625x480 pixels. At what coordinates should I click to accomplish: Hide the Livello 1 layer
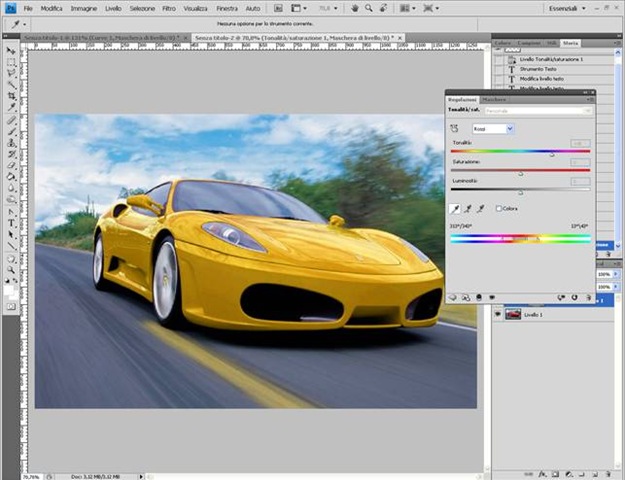coord(497,314)
